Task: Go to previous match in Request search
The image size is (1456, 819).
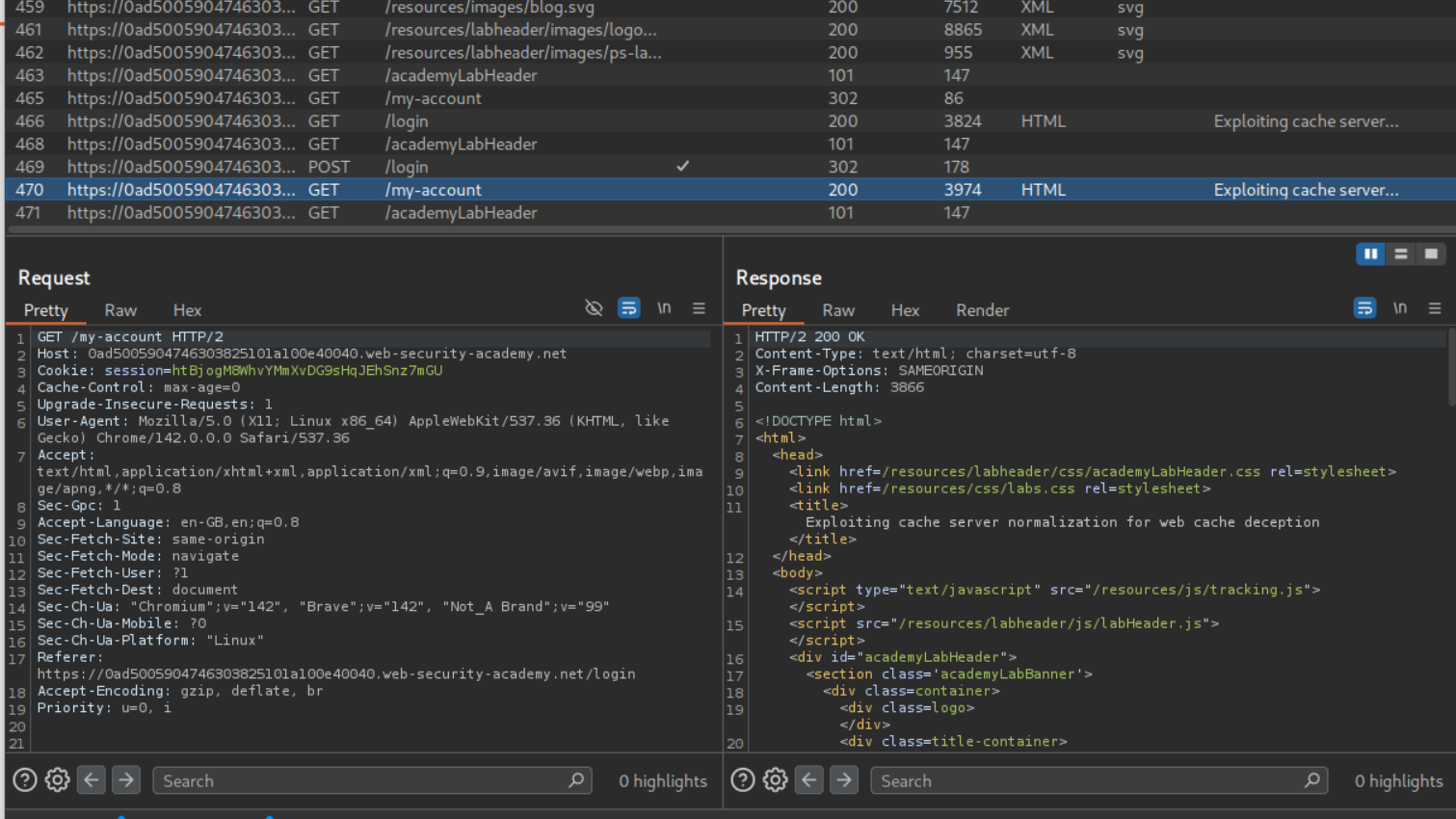Action: point(92,779)
